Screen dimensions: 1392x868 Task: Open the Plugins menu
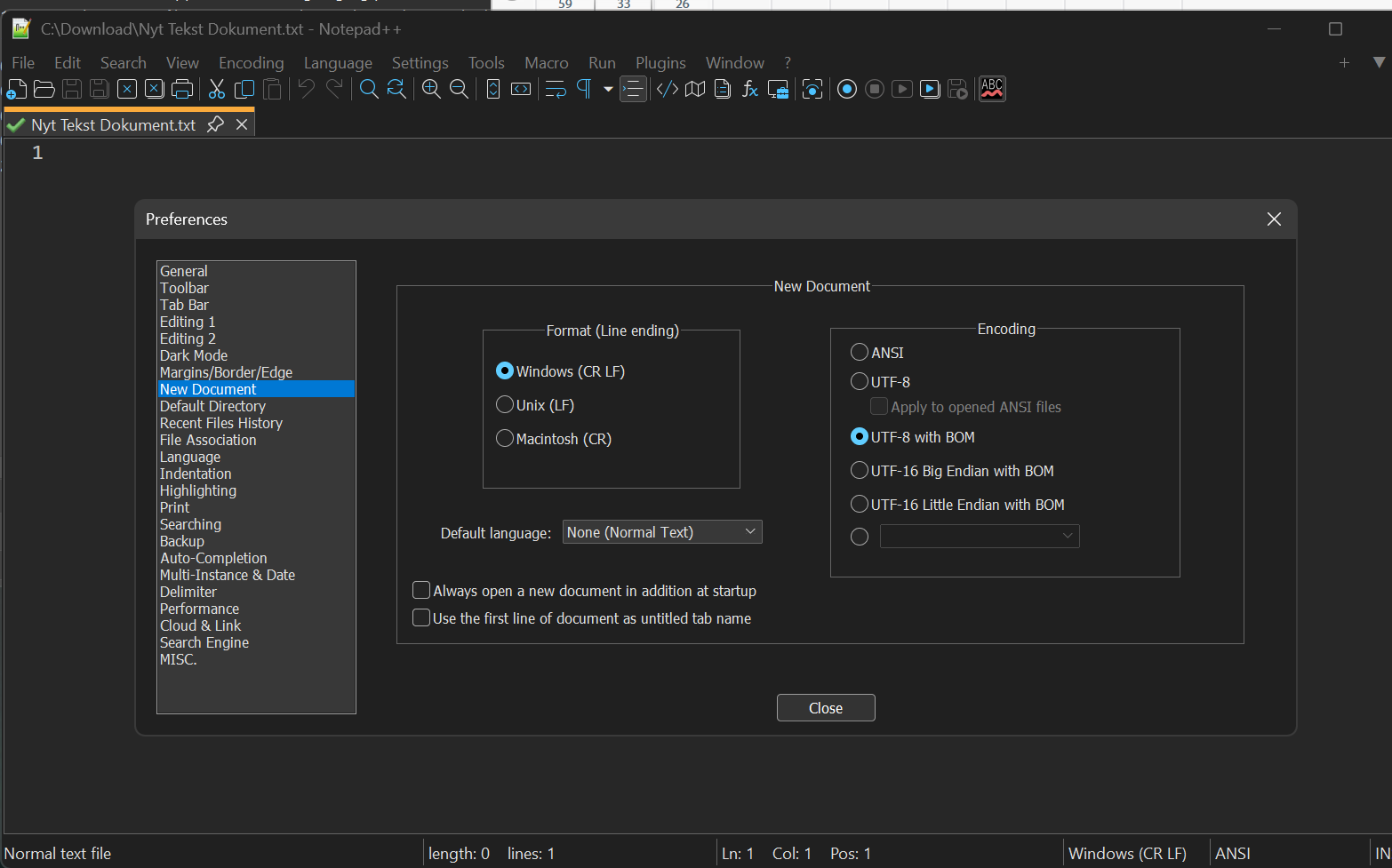tap(660, 63)
